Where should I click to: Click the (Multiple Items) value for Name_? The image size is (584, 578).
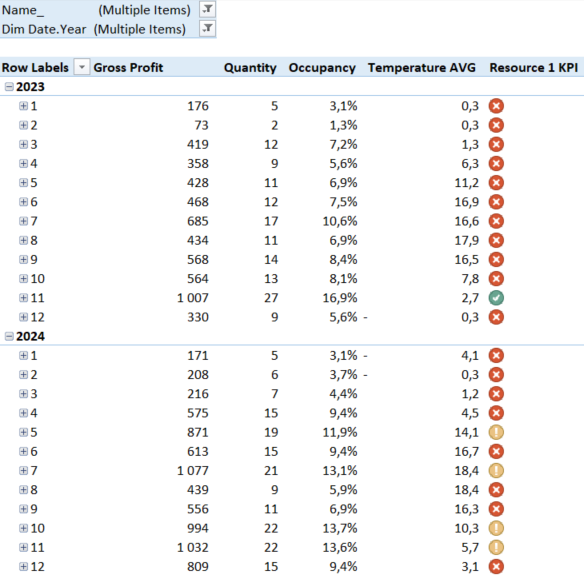[x=145, y=10]
